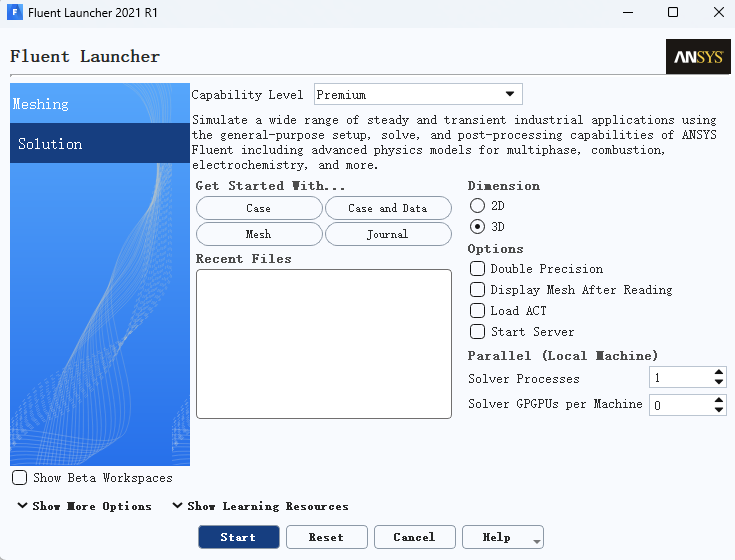Screen dimensions: 735x560
Task: Increase Solver Processes with up arrow
Action: click(x=719, y=372)
